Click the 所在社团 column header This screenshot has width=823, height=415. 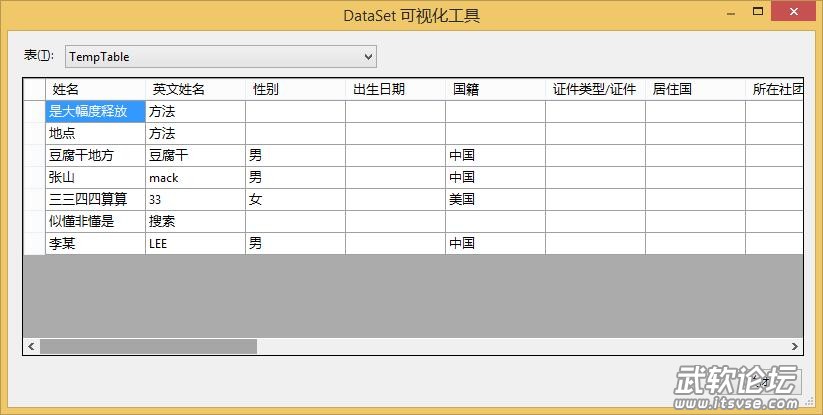tap(775, 90)
